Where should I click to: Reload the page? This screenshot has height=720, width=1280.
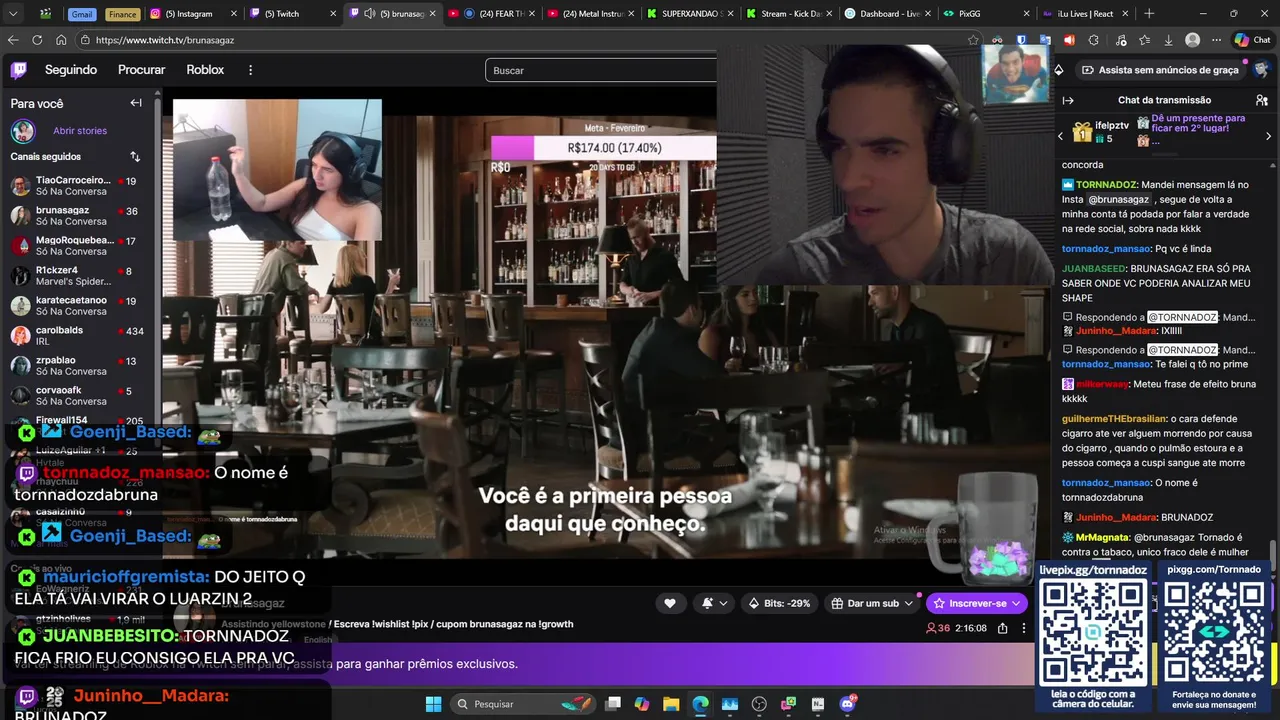click(37, 40)
